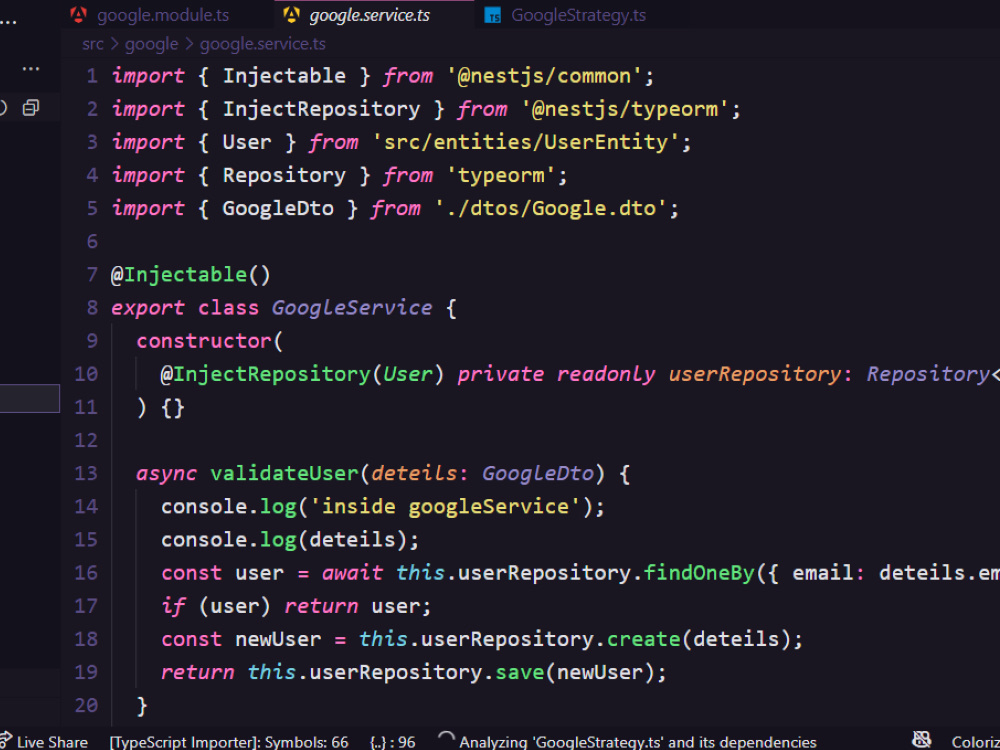Click the '{..} : 96' status bar entry
The width and height of the screenshot is (1000, 750).
point(392,742)
